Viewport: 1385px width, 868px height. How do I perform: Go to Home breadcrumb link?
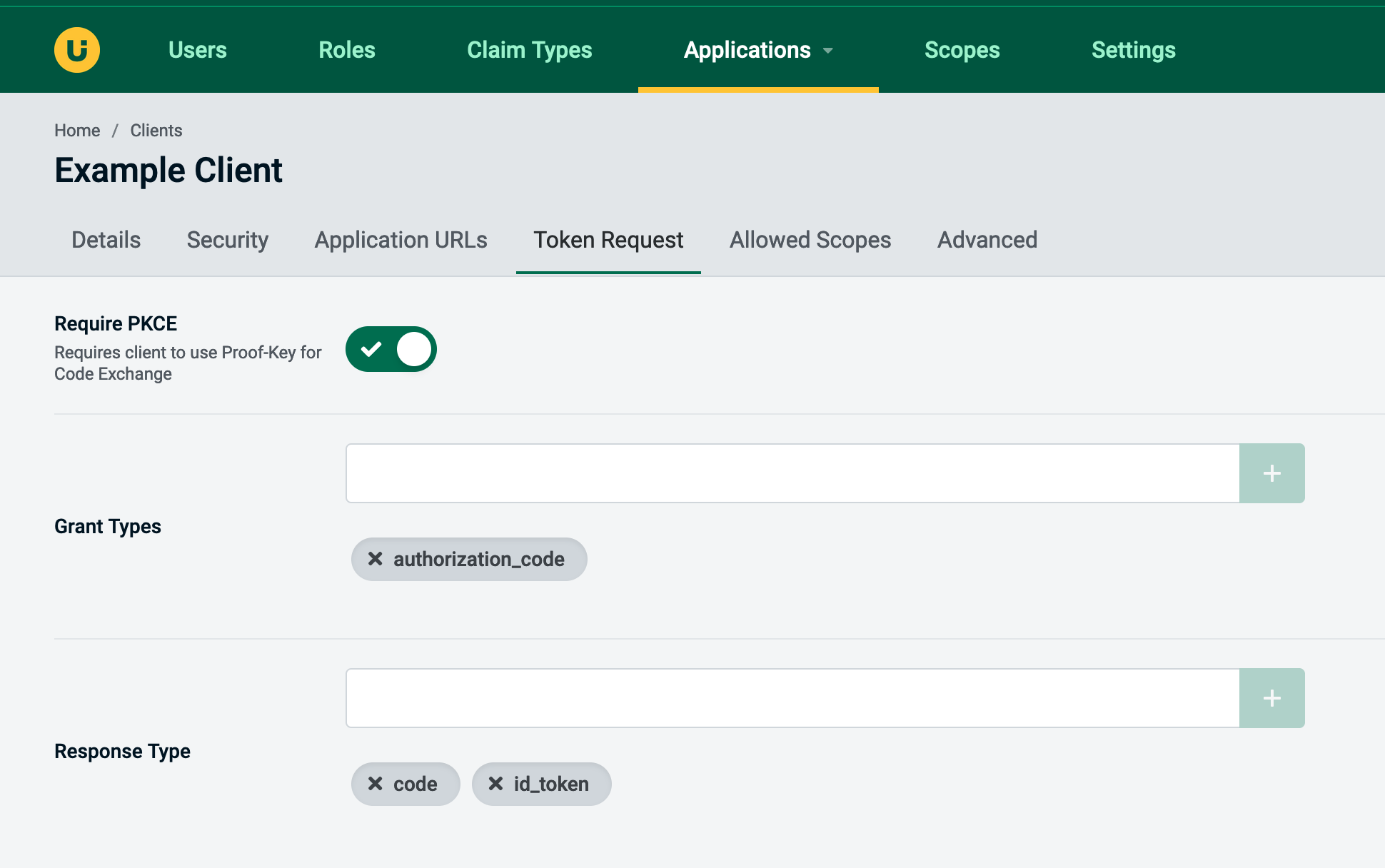[x=77, y=131]
